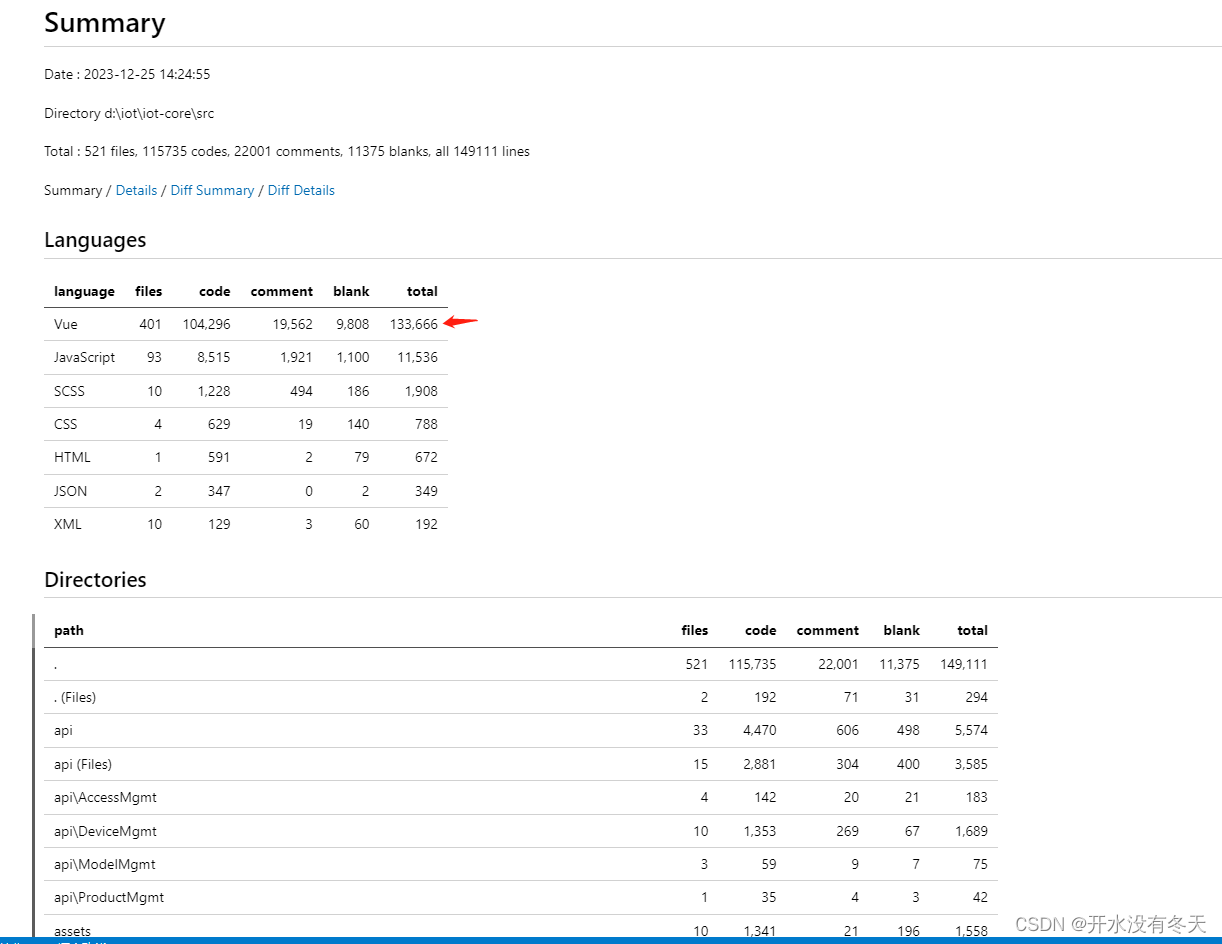The width and height of the screenshot is (1222, 944).
Task: Click the Languages 'comment' column header
Action: click(x=281, y=291)
